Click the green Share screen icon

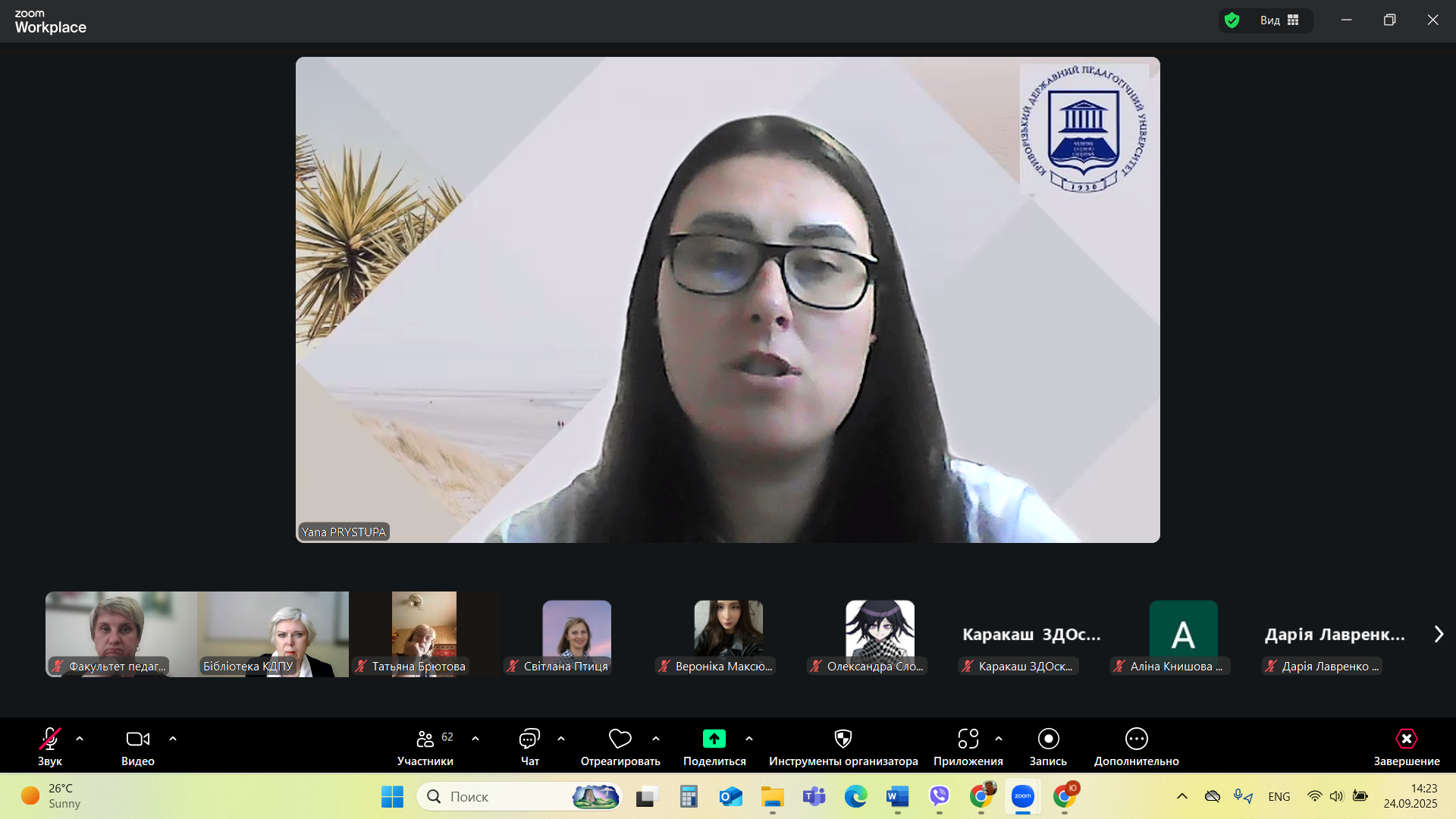tap(714, 739)
